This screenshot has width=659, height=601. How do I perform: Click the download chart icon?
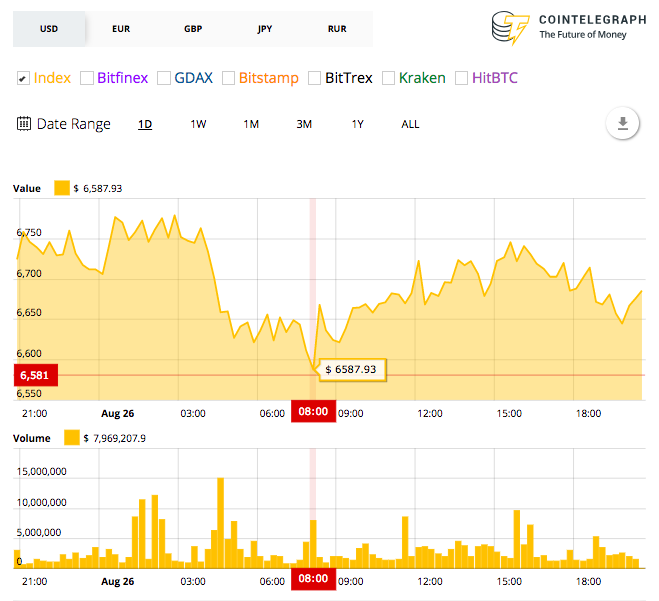[x=622, y=124]
